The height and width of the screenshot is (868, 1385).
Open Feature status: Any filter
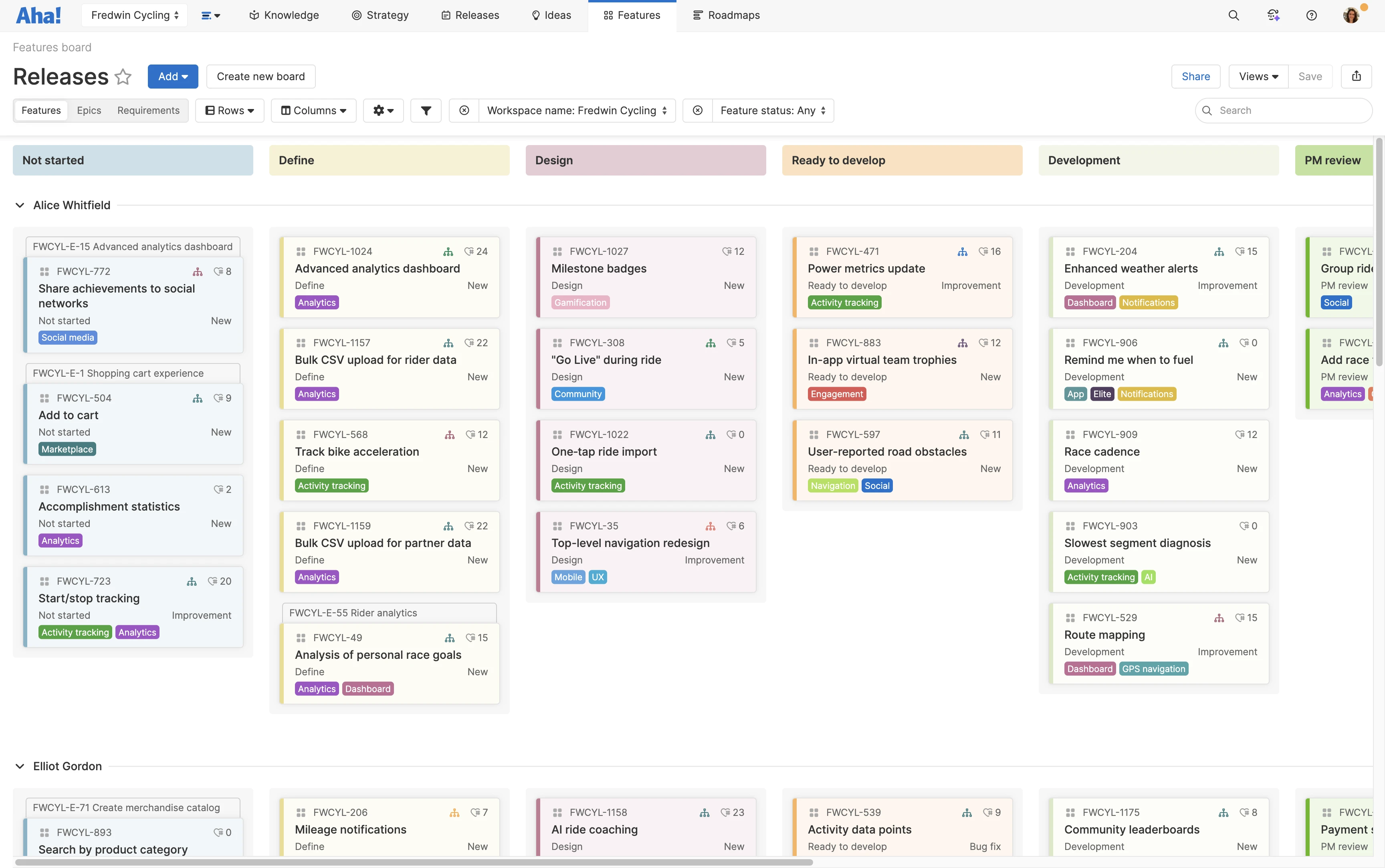coord(773,110)
